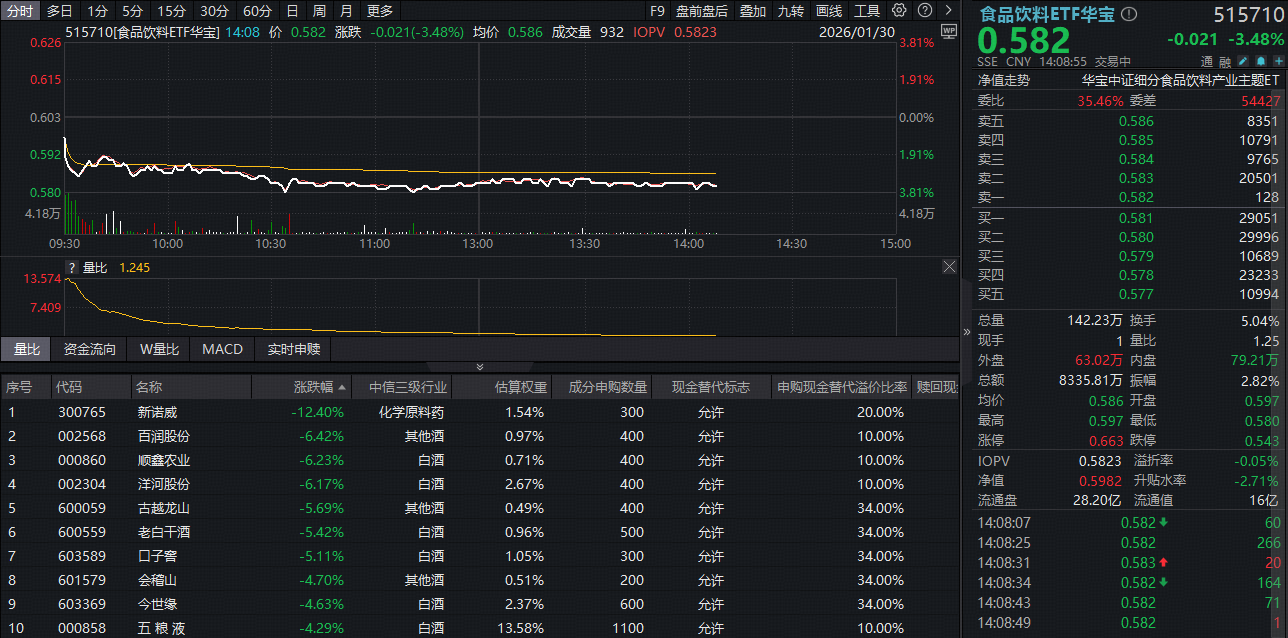
Task: Open chart settings gear icon
Action: [x=899, y=11]
